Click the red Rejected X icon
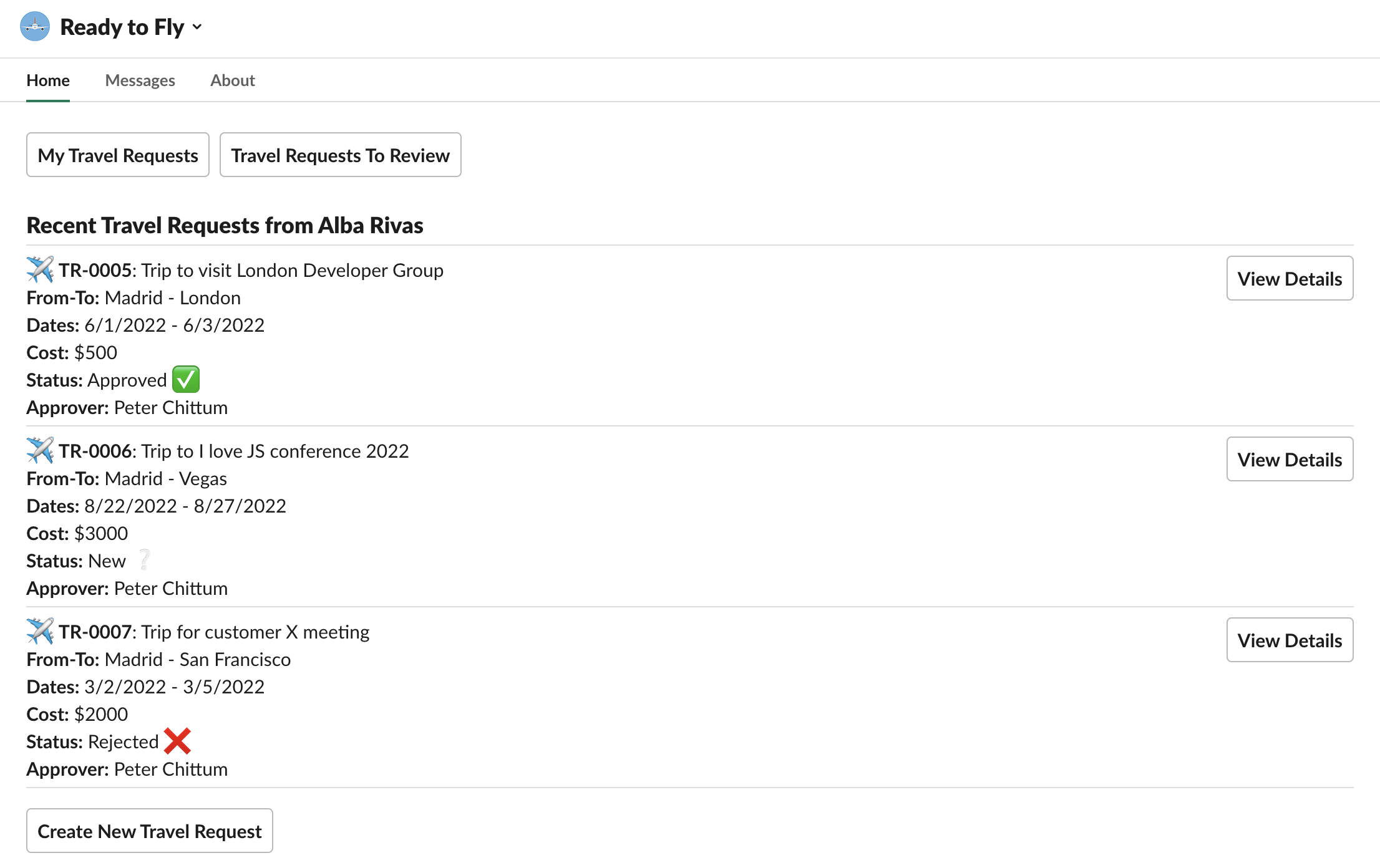 [178, 741]
